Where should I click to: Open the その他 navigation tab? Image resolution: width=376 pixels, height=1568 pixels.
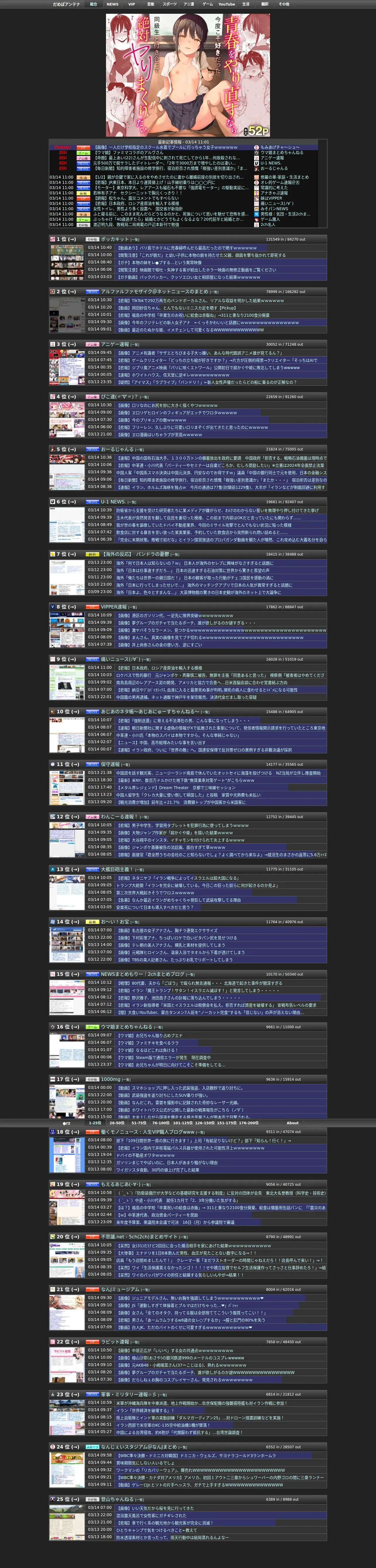click(284, 4)
